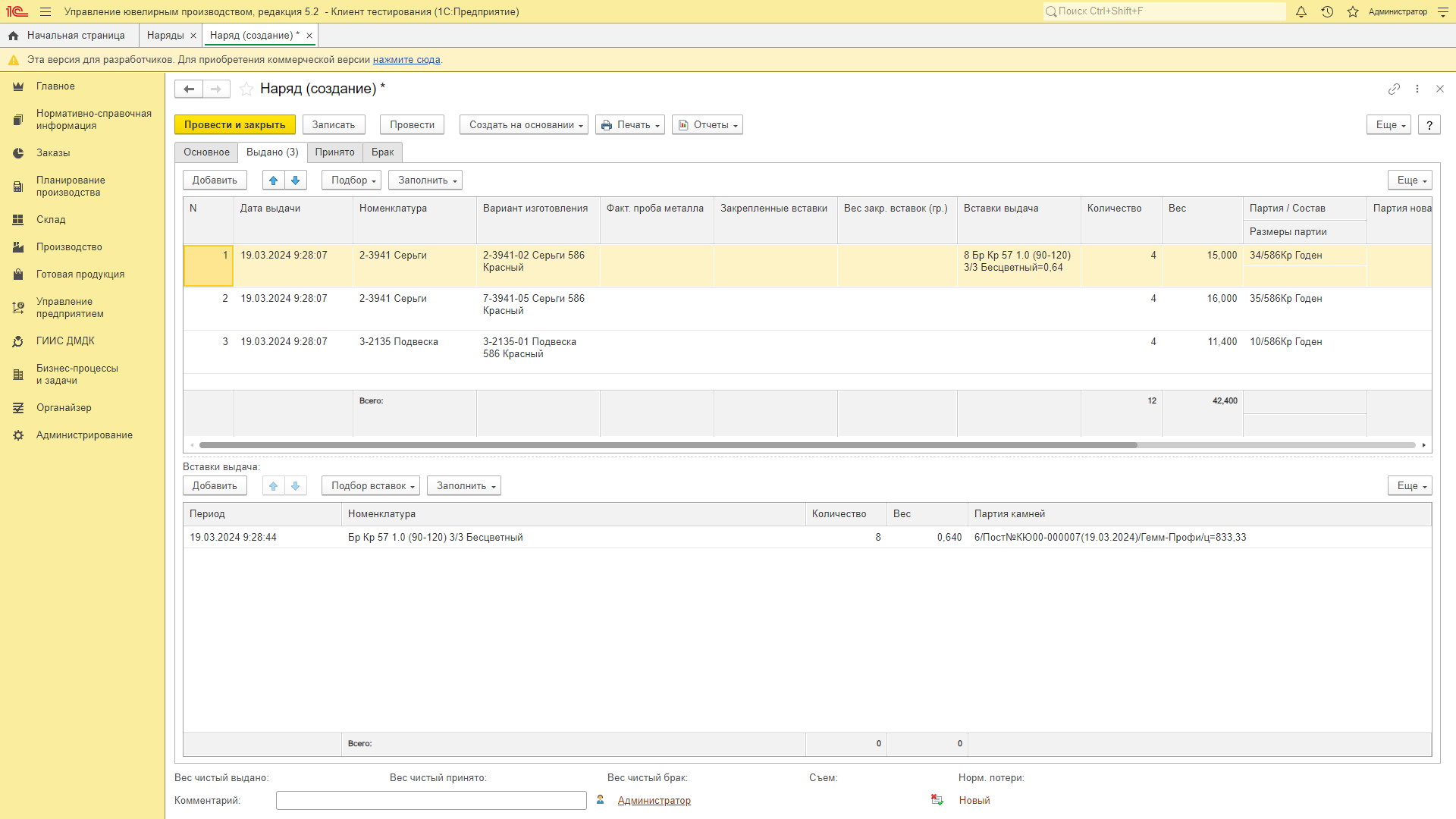The image size is (1456, 819).
Task: Open Готовая продукция section
Action: point(80,275)
